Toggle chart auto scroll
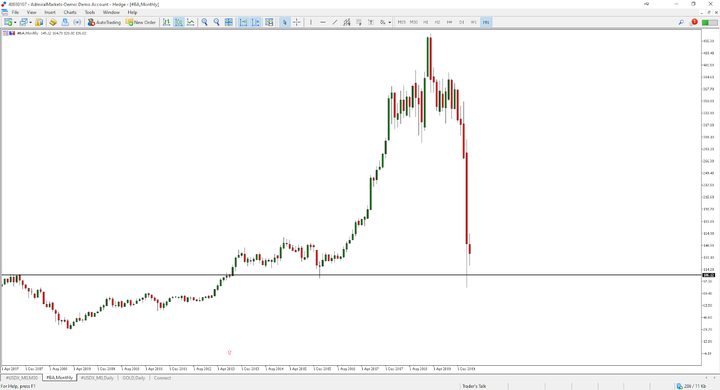The width and height of the screenshot is (720, 390). 243,22
